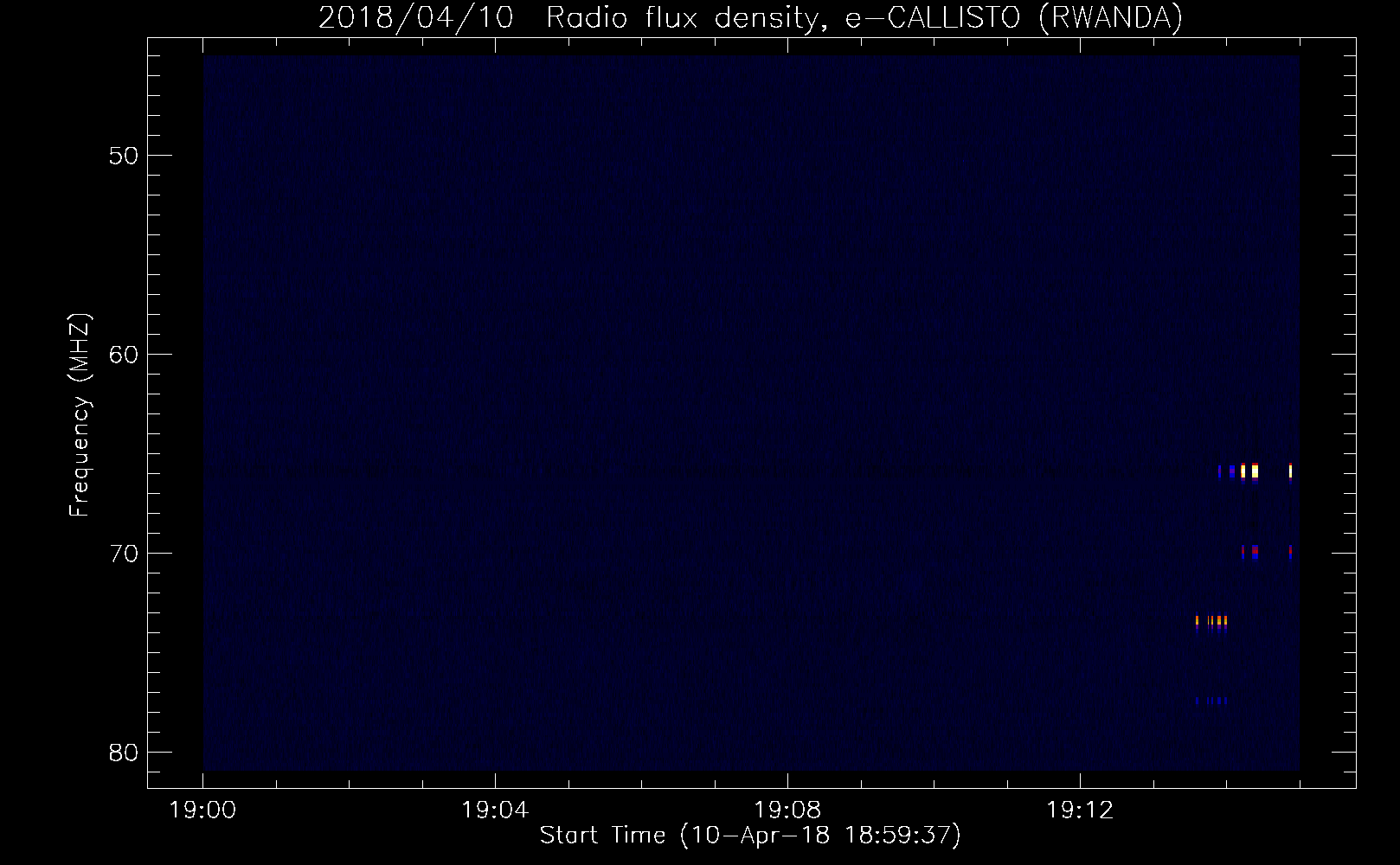Click the orange burst cluster near 73.5 MHz
Screen dimensions: 1400x865
pos(1211,621)
